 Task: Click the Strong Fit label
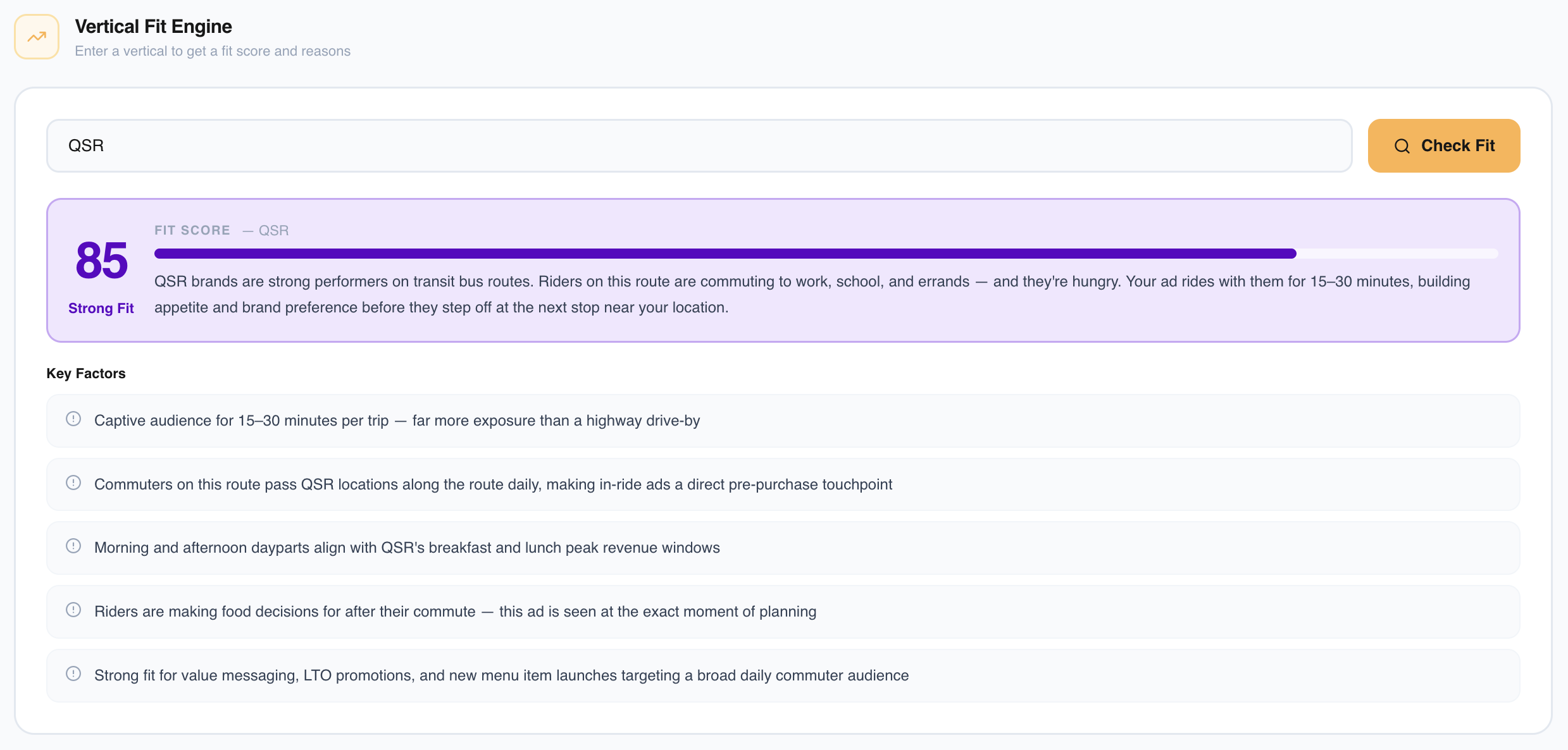[x=101, y=309]
